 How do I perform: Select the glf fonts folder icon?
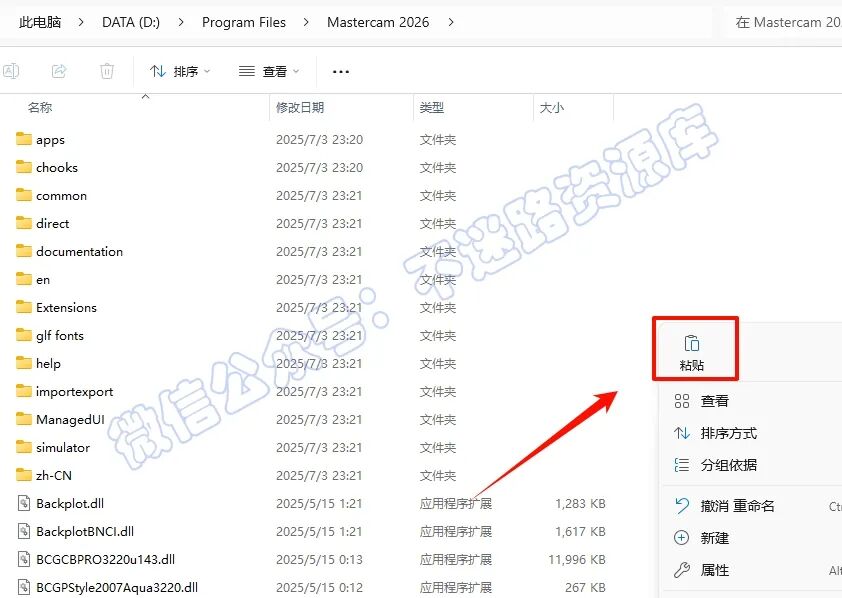(x=24, y=335)
